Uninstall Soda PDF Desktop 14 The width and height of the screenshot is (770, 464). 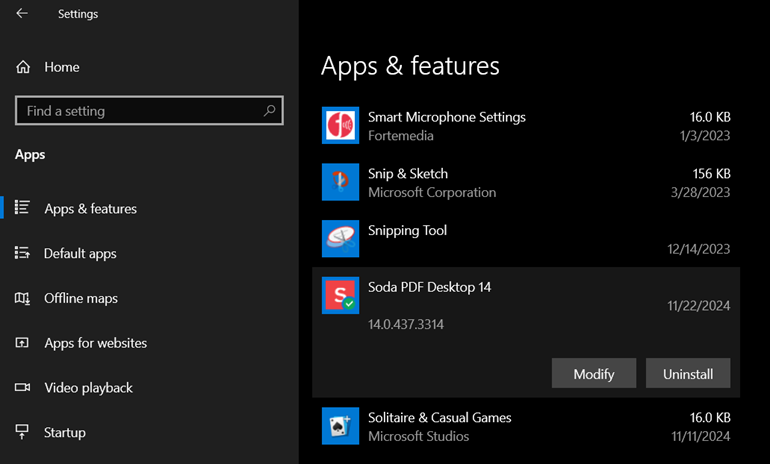687,374
